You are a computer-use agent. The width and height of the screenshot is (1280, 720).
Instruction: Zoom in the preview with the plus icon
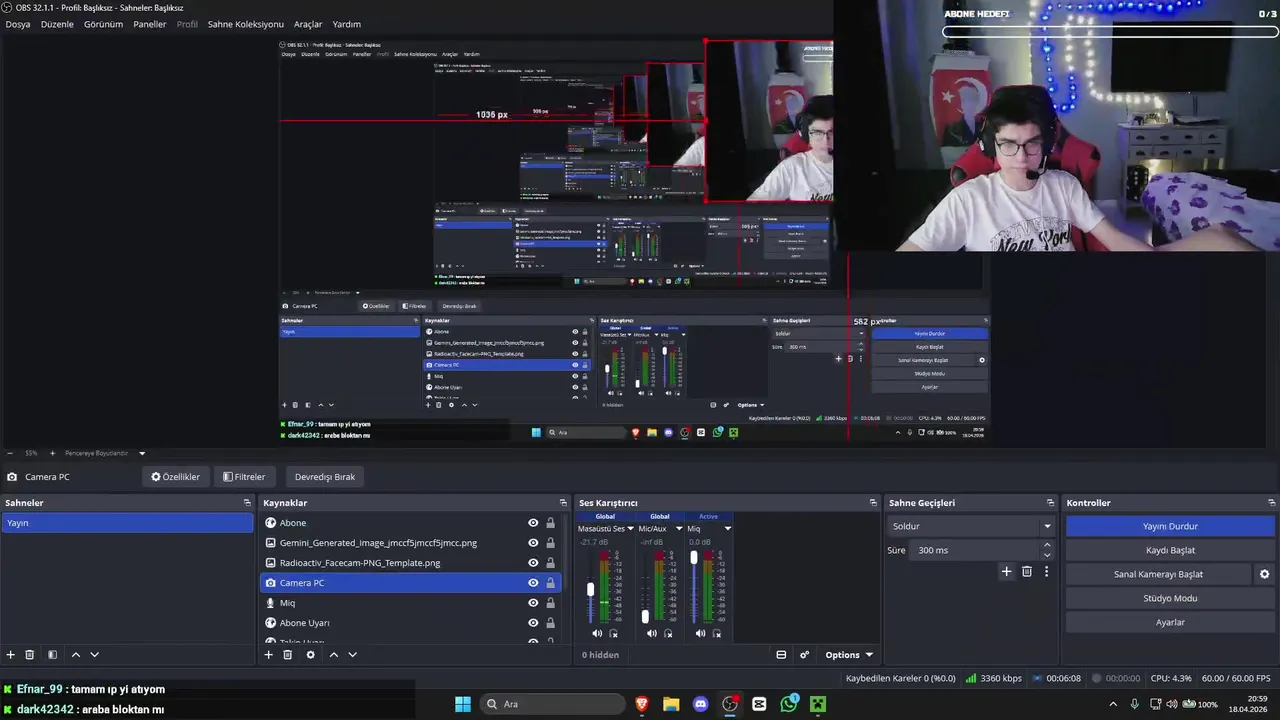[x=52, y=453]
